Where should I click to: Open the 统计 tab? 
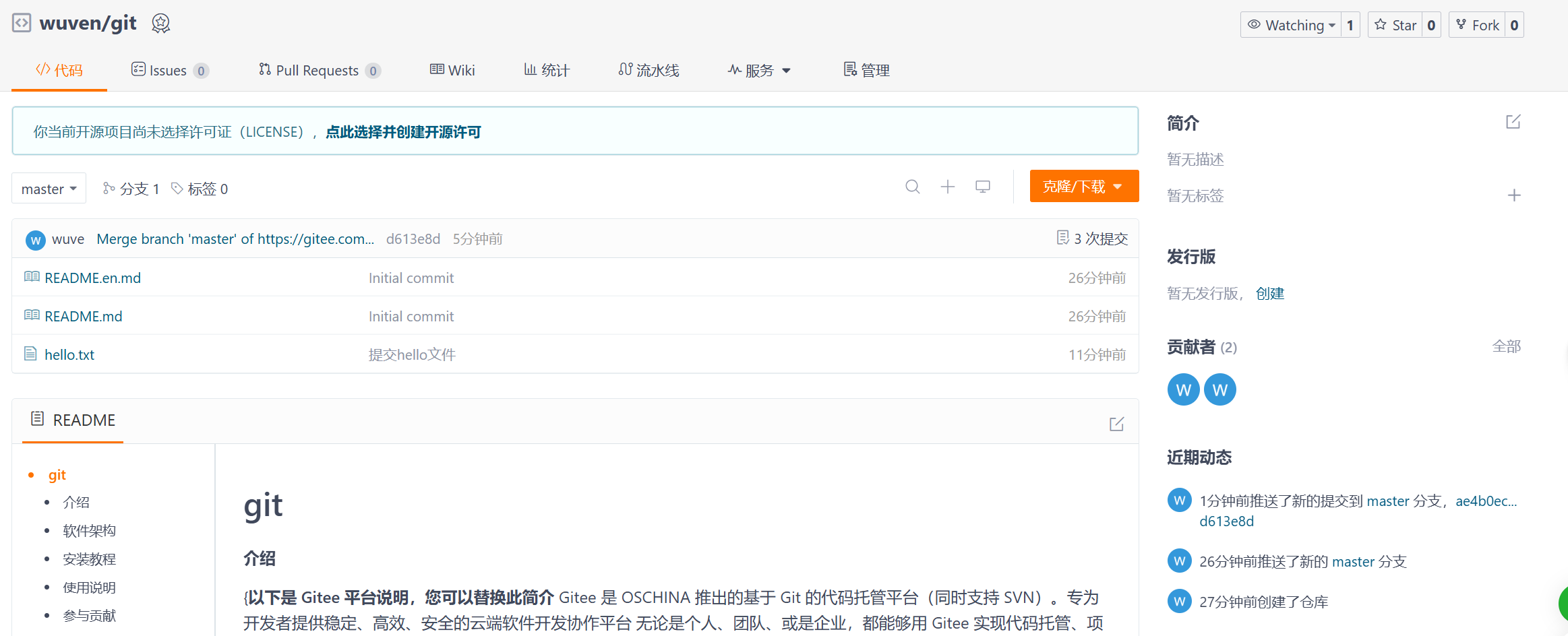pos(547,70)
